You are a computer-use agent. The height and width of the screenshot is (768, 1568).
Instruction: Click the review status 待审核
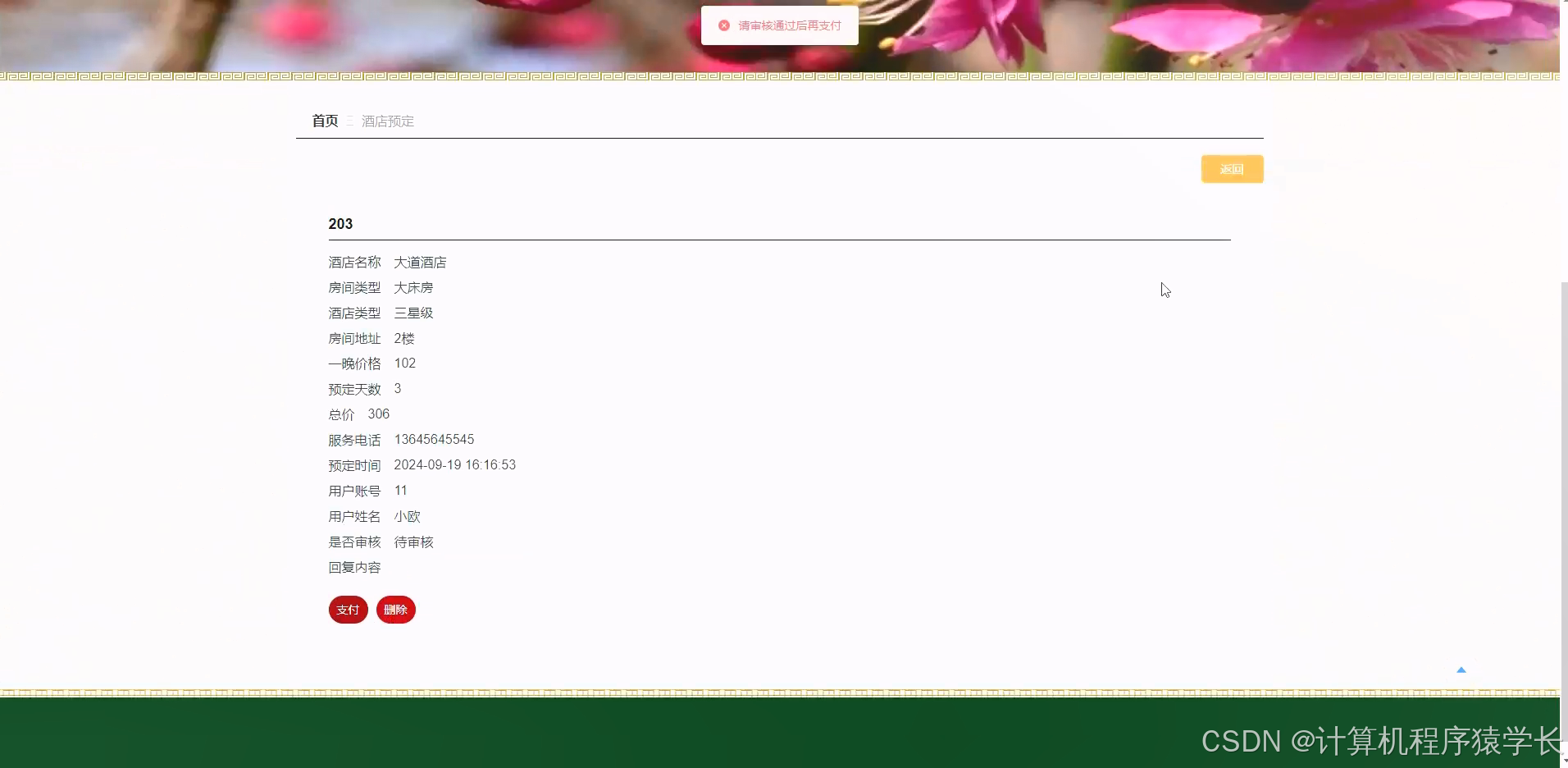click(x=413, y=542)
